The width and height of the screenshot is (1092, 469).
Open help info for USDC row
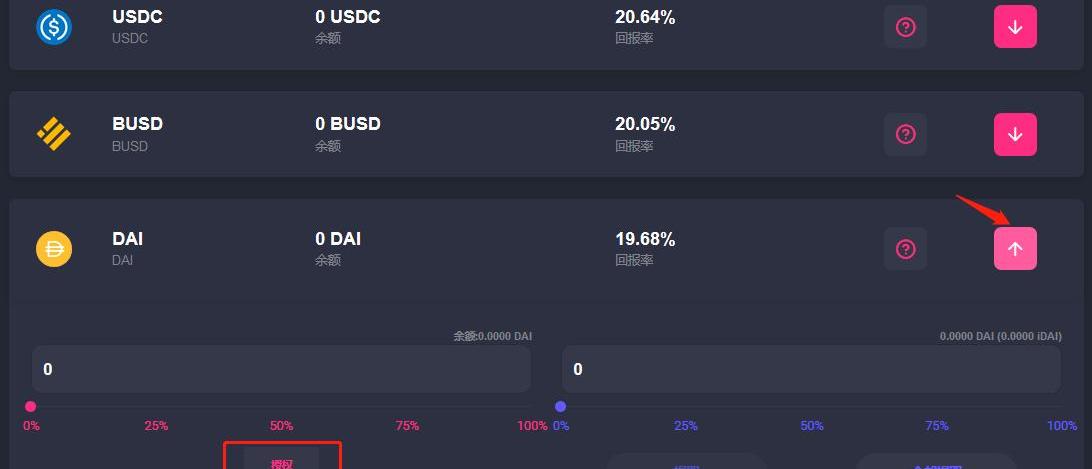(x=905, y=27)
